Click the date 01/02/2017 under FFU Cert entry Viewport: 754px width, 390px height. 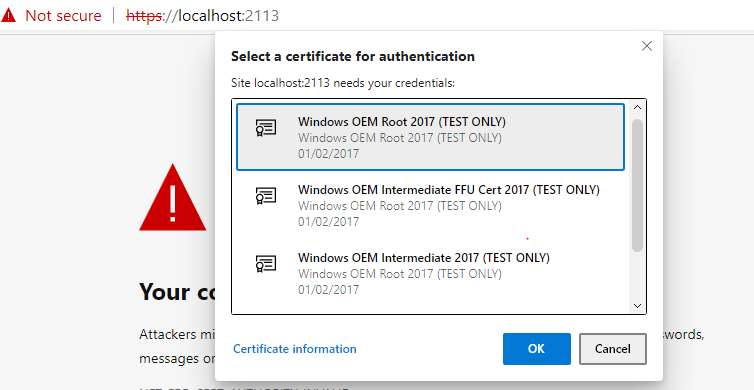[328, 222]
